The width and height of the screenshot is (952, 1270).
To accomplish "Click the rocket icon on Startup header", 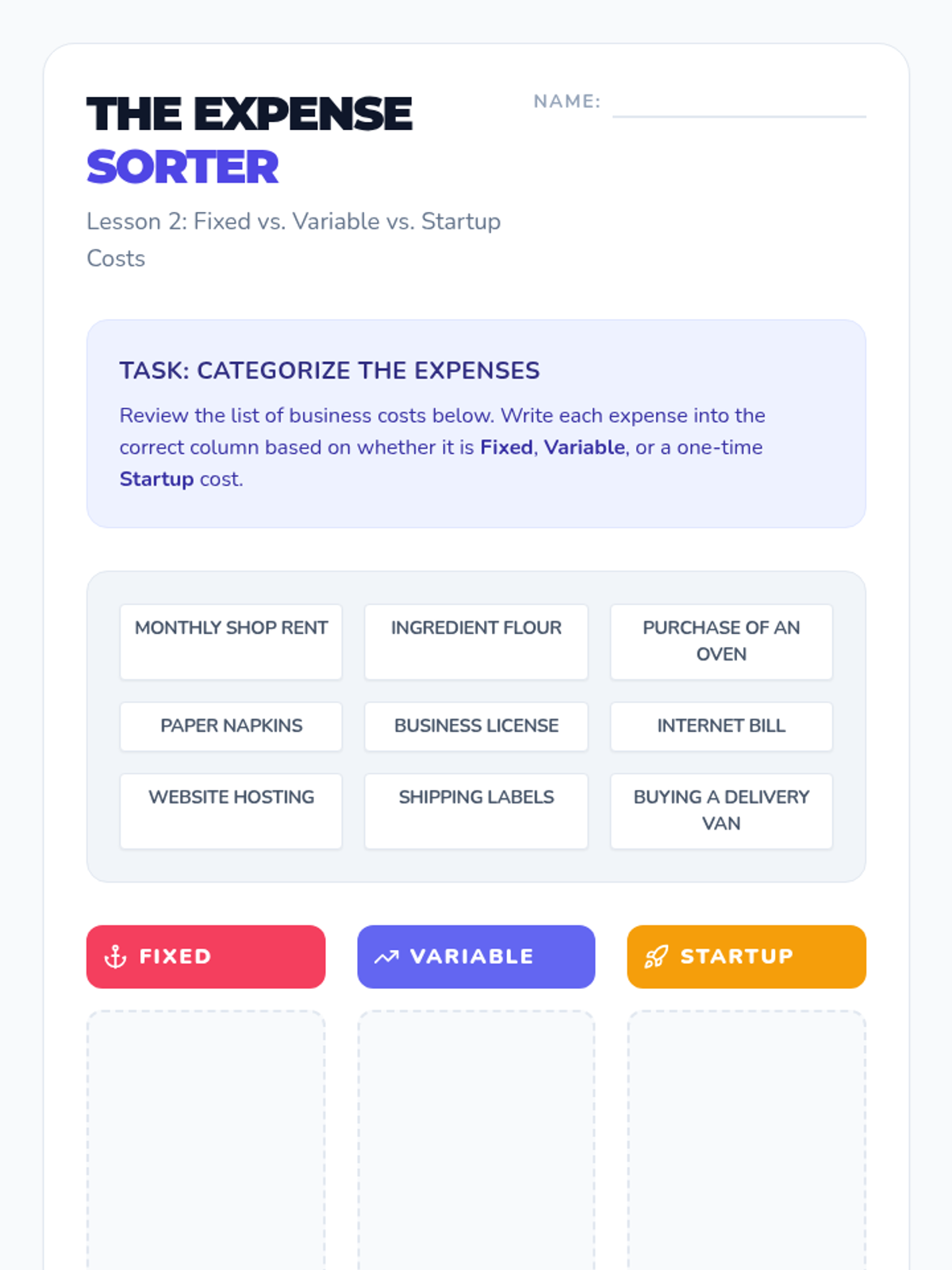I will 656,956.
